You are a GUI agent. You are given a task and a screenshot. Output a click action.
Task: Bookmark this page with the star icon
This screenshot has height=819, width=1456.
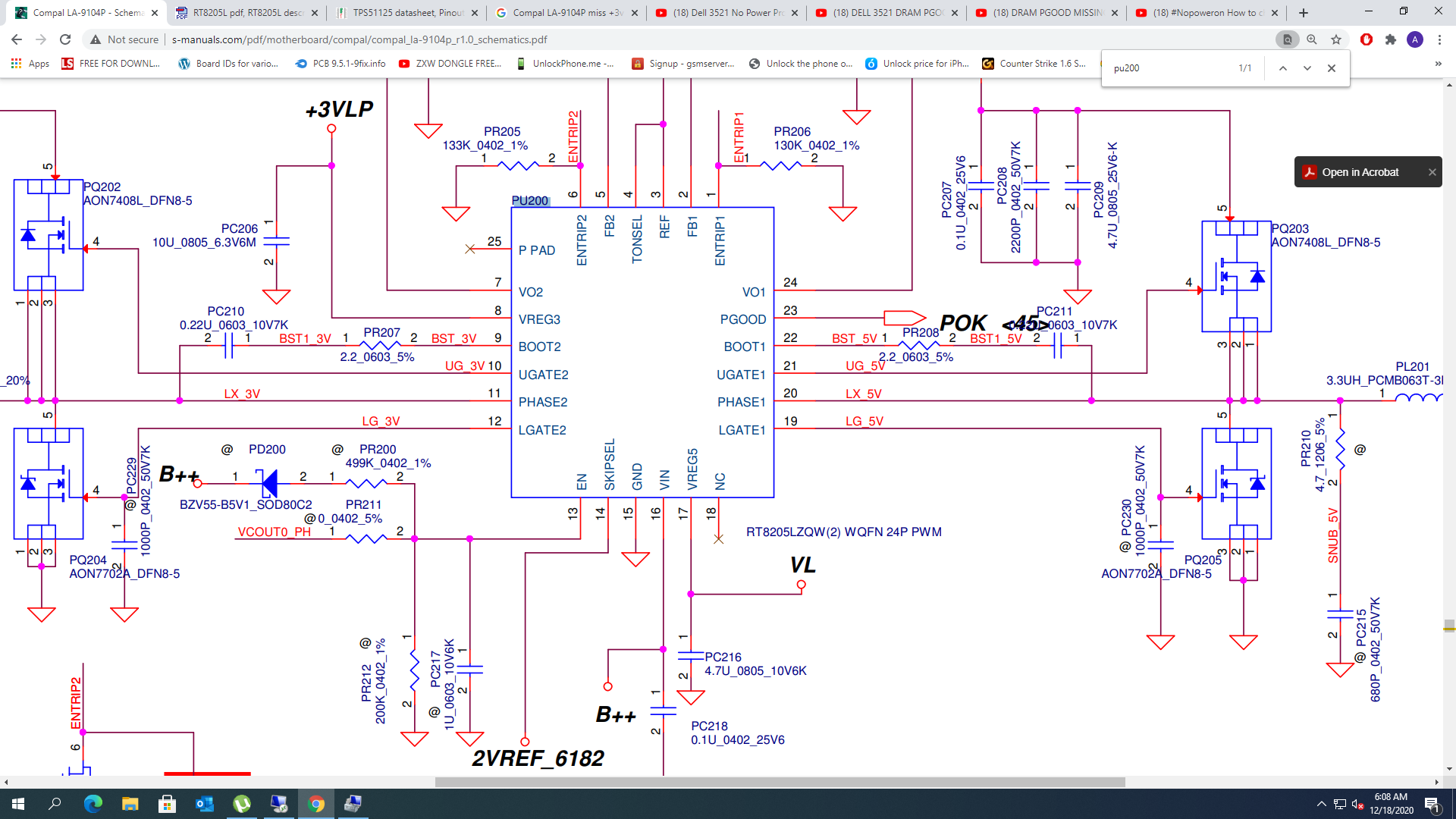click(x=1336, y=39)
